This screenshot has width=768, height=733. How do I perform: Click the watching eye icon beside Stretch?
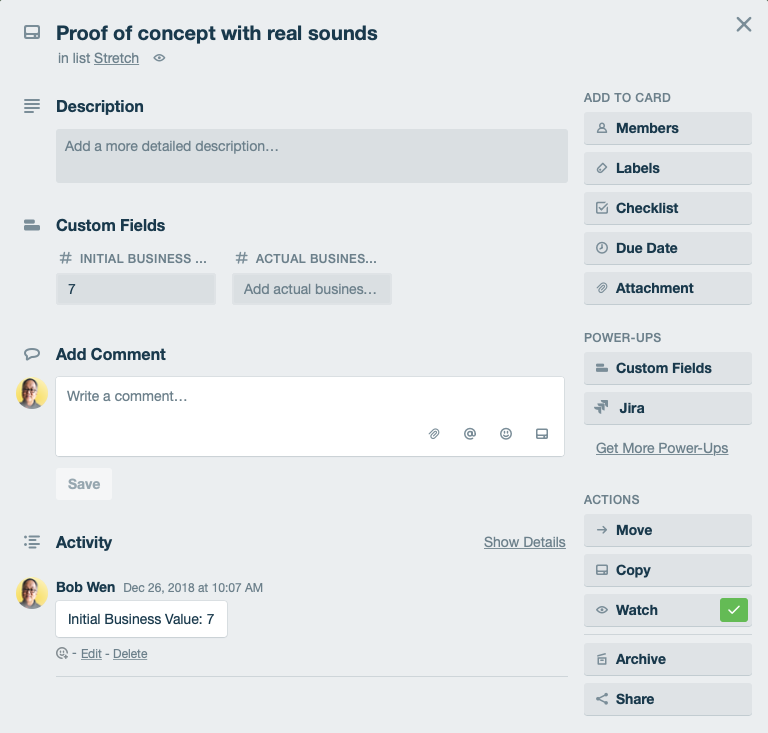[159, 59]
